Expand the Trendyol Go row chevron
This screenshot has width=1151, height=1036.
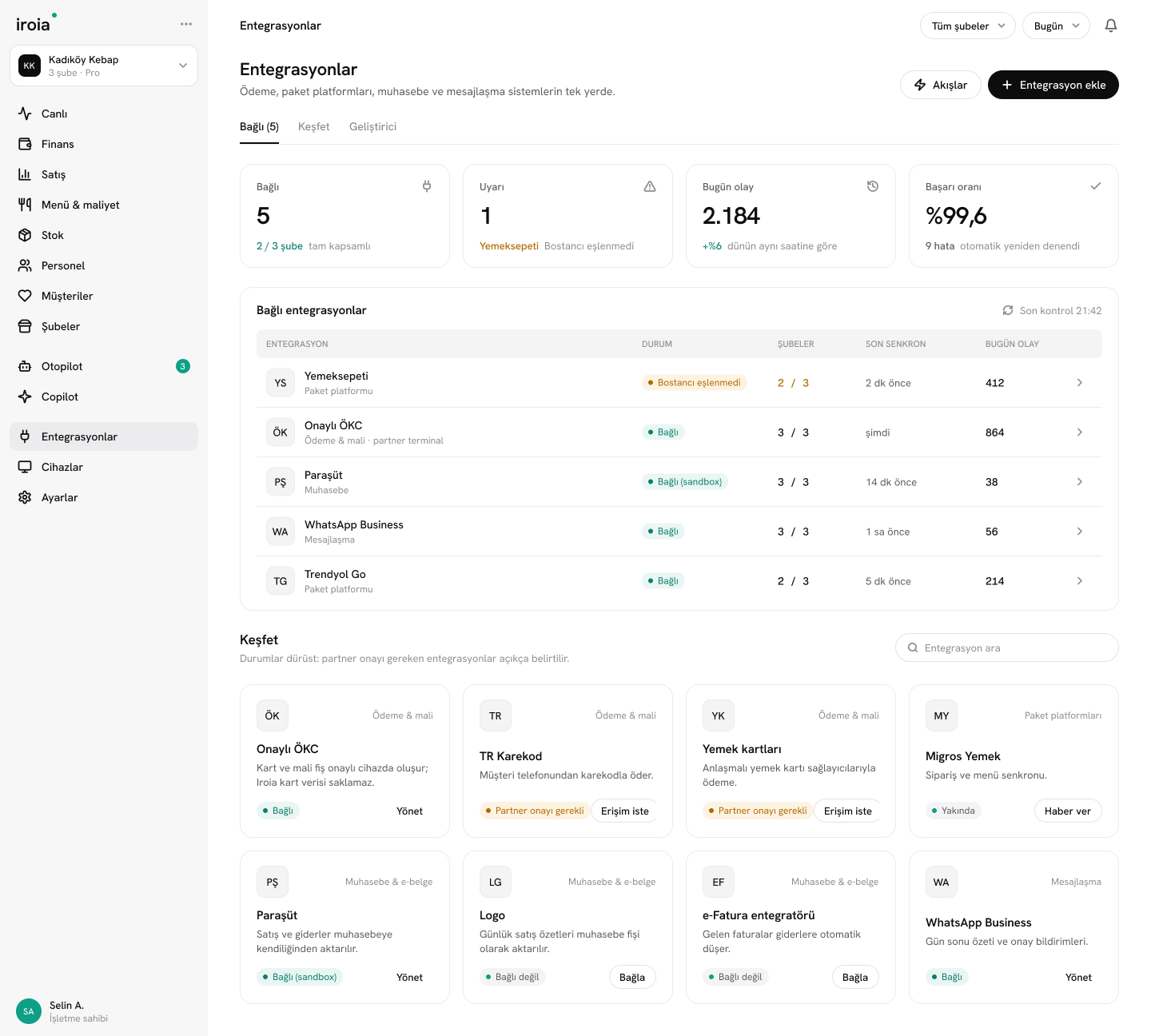pos(1080,581)
